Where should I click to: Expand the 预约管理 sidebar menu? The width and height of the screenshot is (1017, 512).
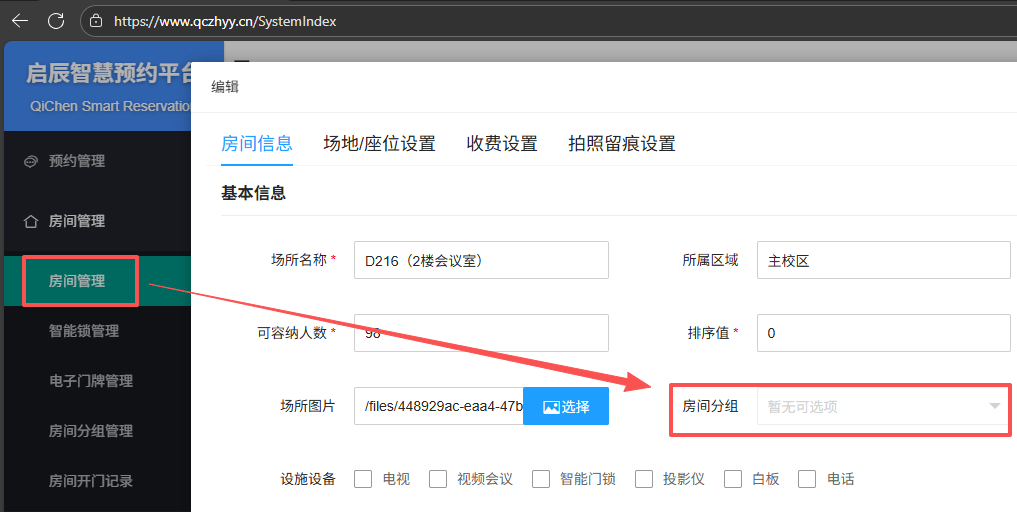point(77,161)
